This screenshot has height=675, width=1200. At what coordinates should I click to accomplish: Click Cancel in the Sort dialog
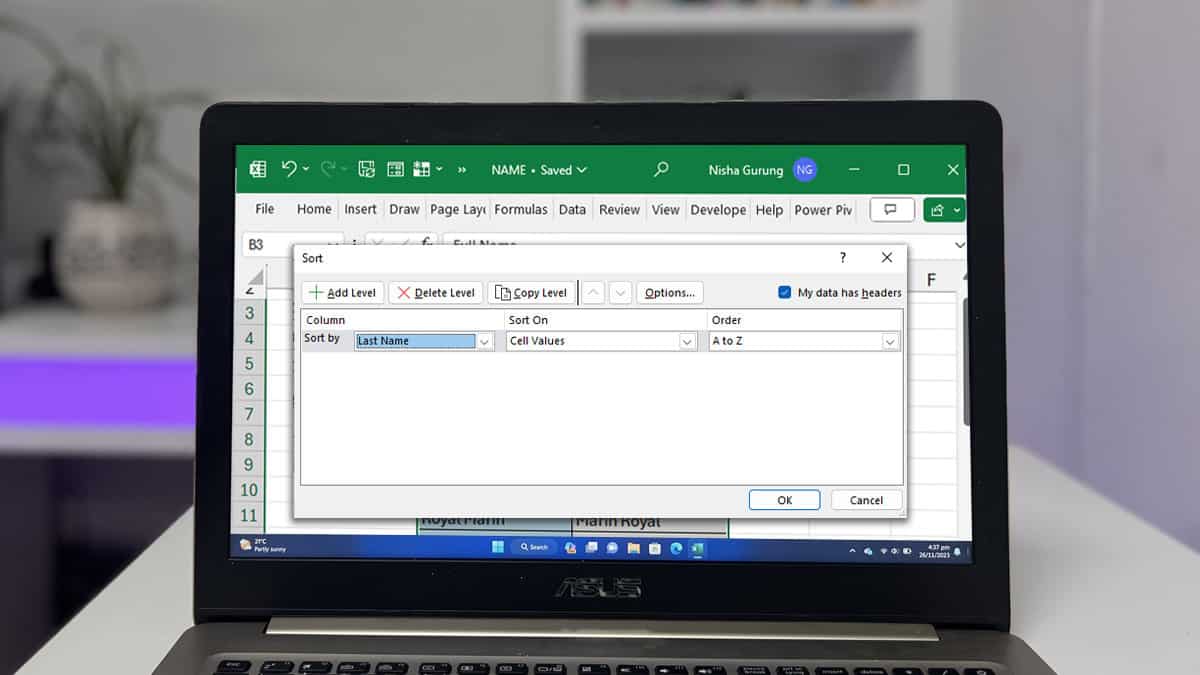click(x=866, y=500)
